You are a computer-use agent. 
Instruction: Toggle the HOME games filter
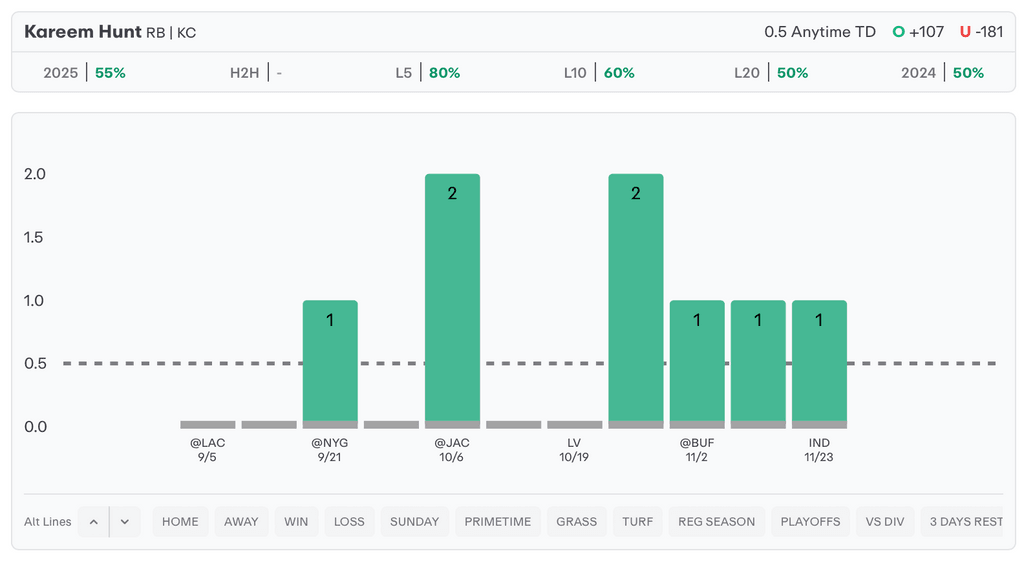tap(180, 522)
